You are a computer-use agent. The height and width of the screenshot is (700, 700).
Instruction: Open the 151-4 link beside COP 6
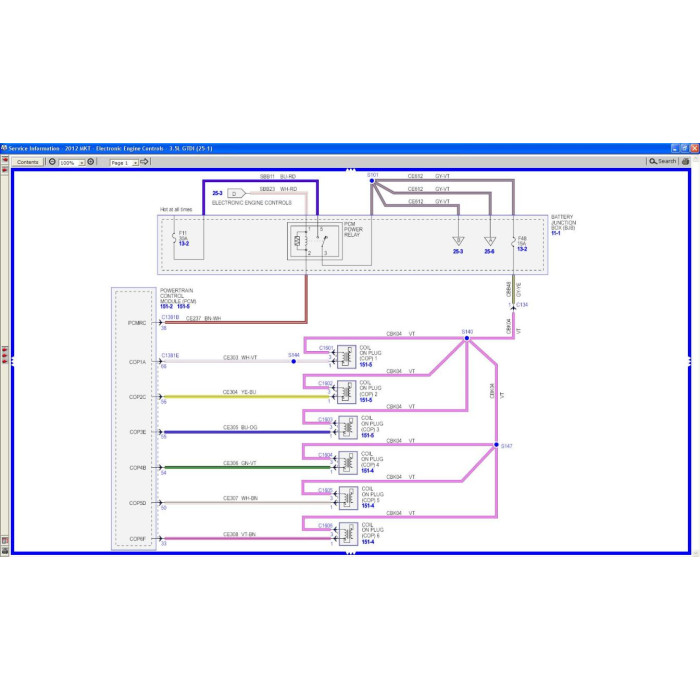tap(368, 542)
